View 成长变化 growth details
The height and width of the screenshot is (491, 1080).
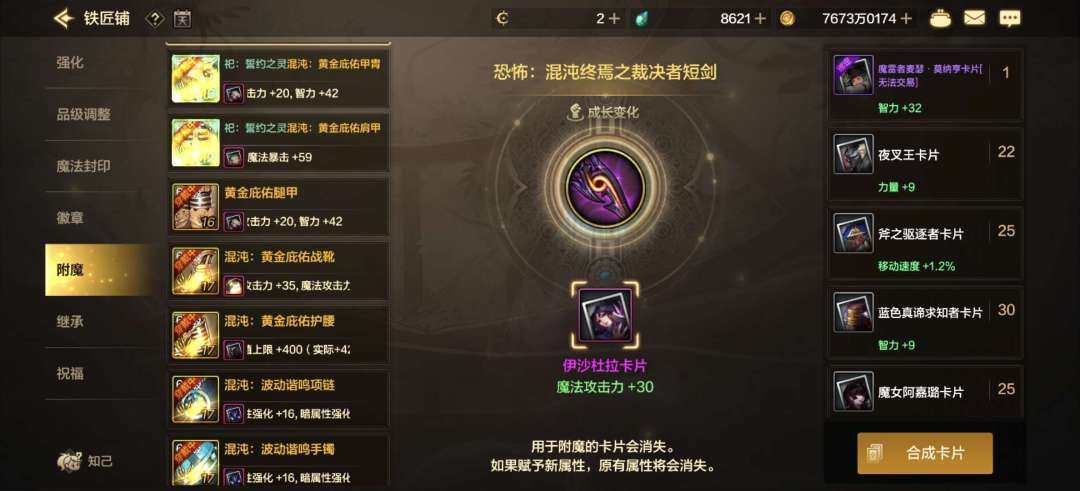click(603, 112)
